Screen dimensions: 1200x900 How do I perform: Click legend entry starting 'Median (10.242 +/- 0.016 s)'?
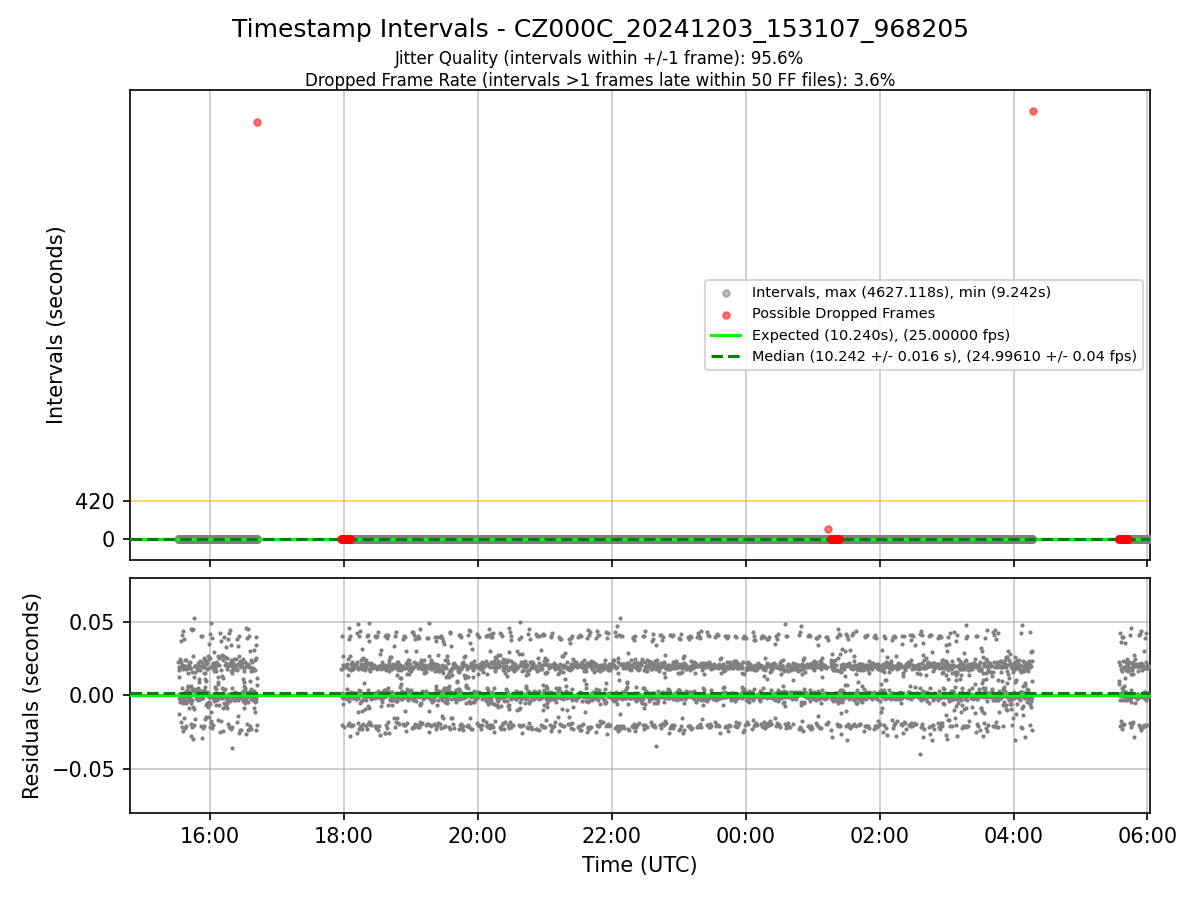tap(944, 356)
